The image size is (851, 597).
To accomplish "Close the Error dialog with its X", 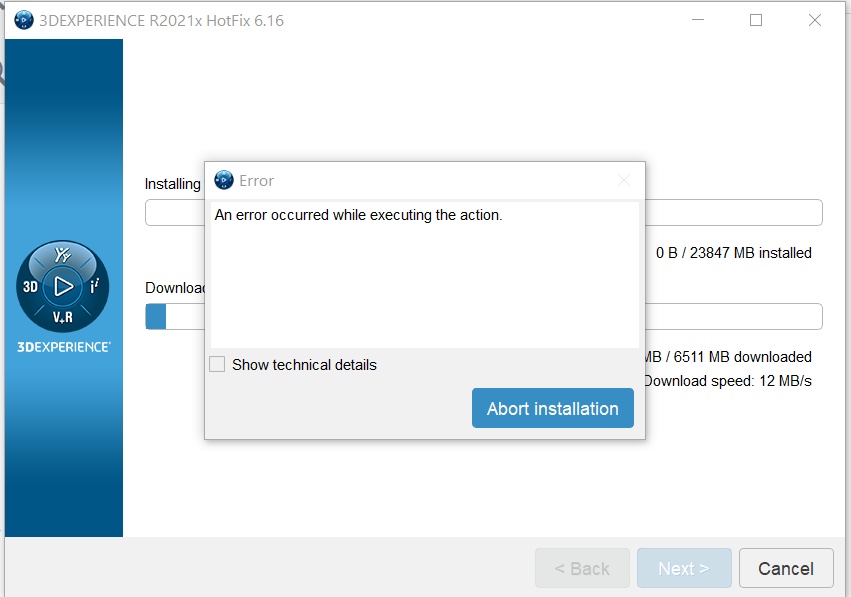I will (x=624, y=180).
